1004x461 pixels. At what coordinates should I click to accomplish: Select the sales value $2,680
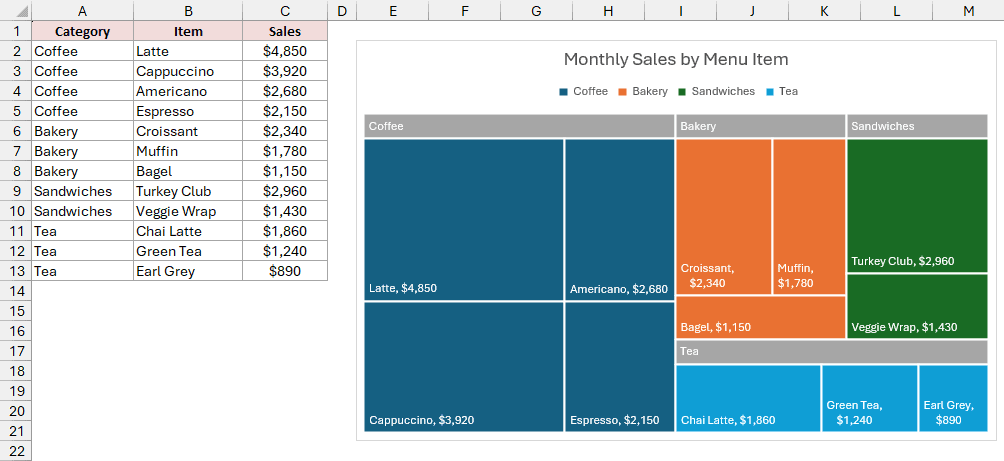[285, 91]
